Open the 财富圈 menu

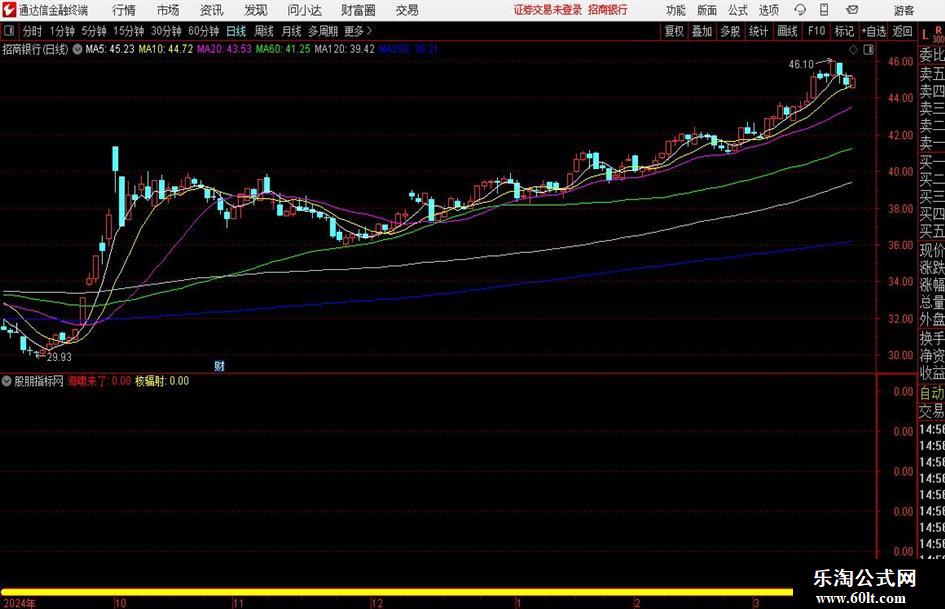[x=358, y=10]
